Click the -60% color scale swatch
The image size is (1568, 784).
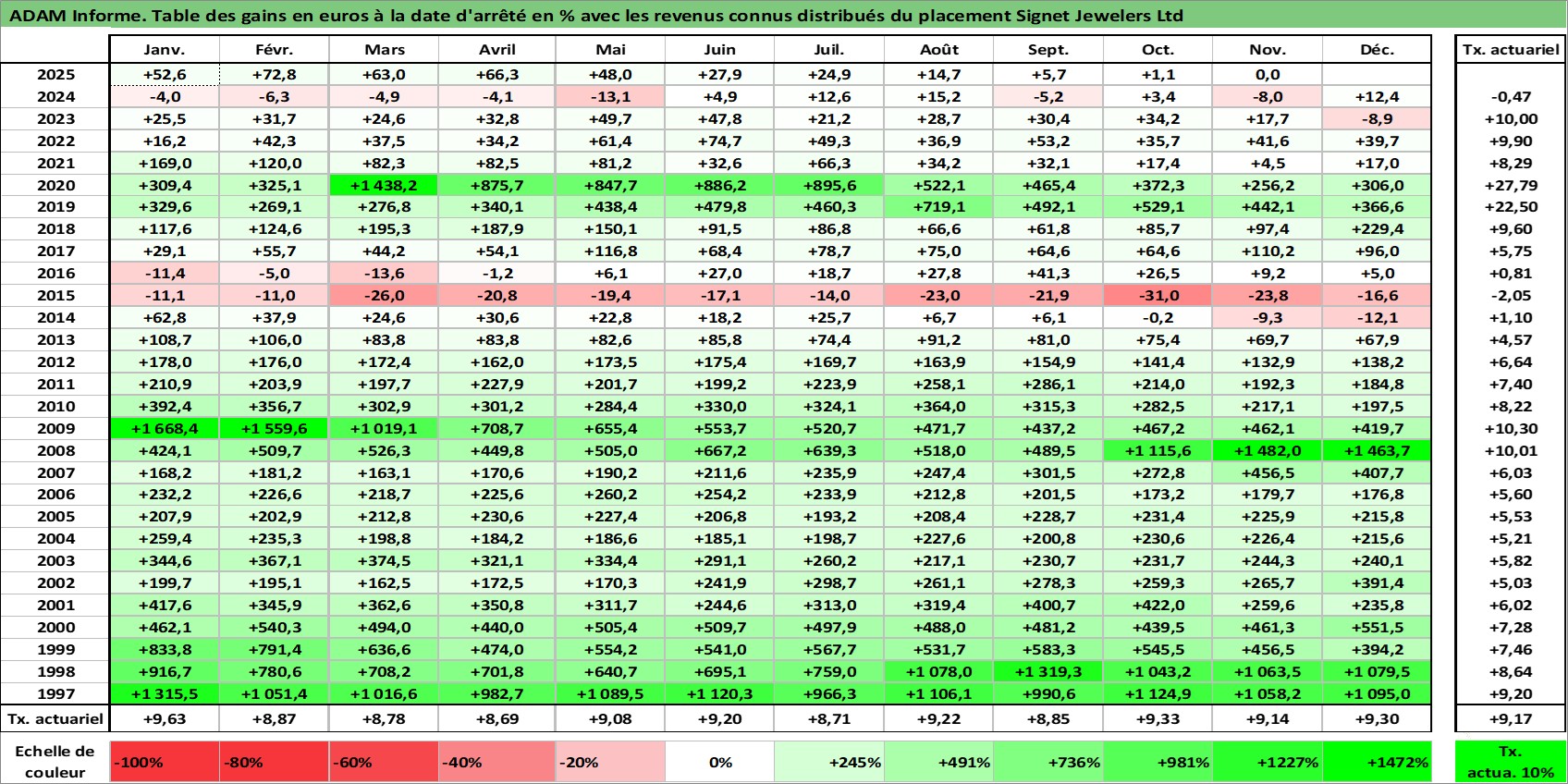(384, 762)
